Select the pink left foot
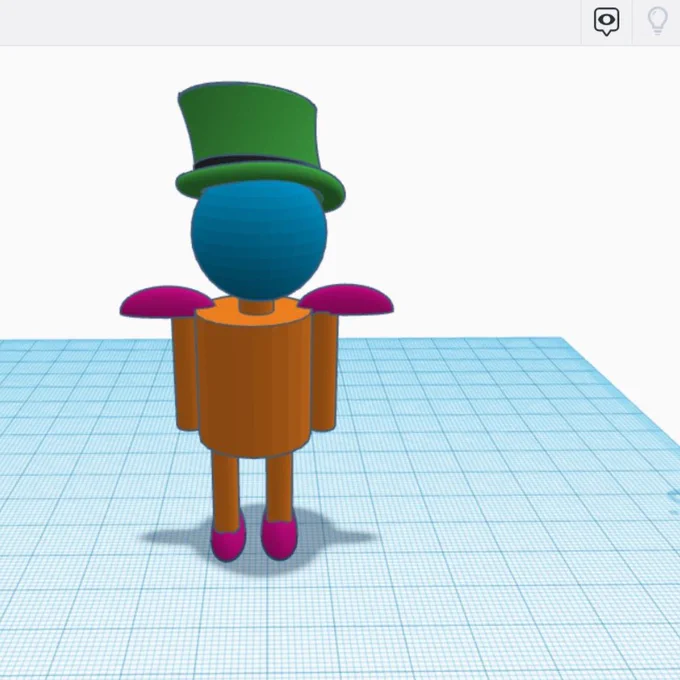 click(228, 537)
